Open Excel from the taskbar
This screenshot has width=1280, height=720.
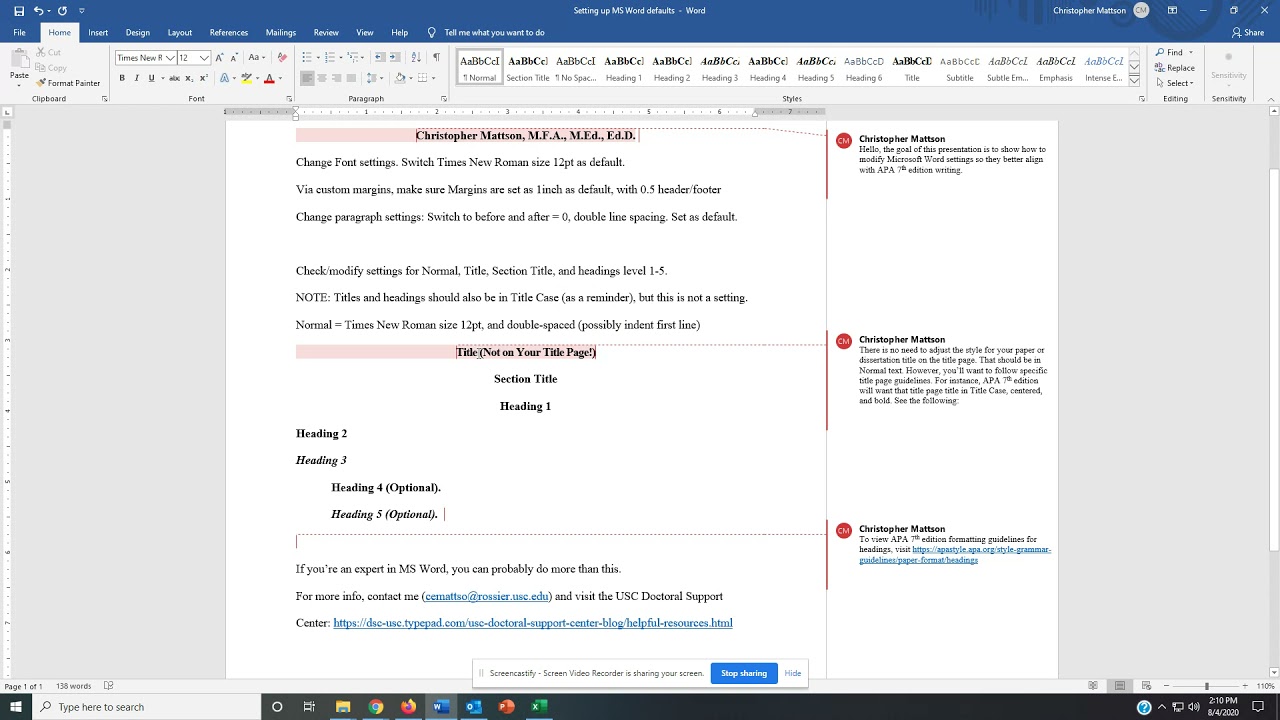(x=538, y=707)
